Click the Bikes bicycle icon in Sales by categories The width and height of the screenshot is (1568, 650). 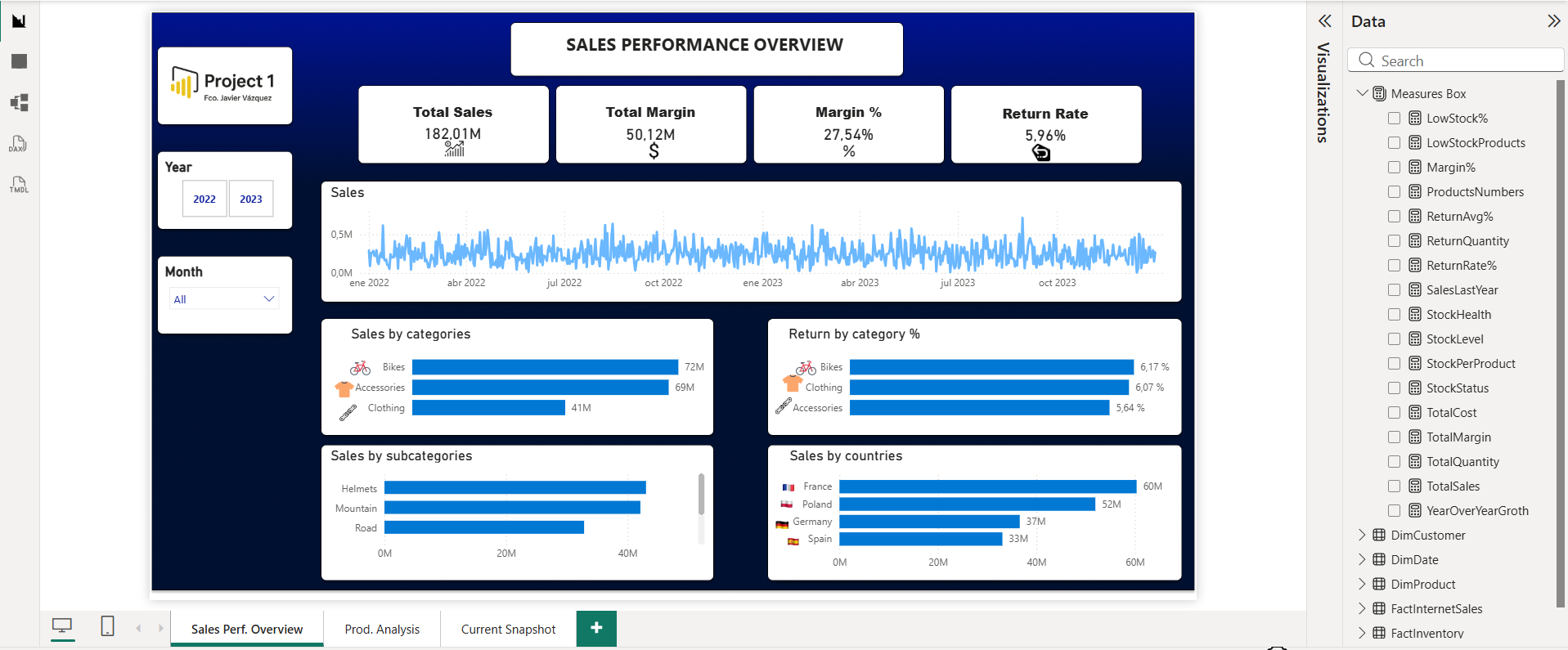point(360,367)
